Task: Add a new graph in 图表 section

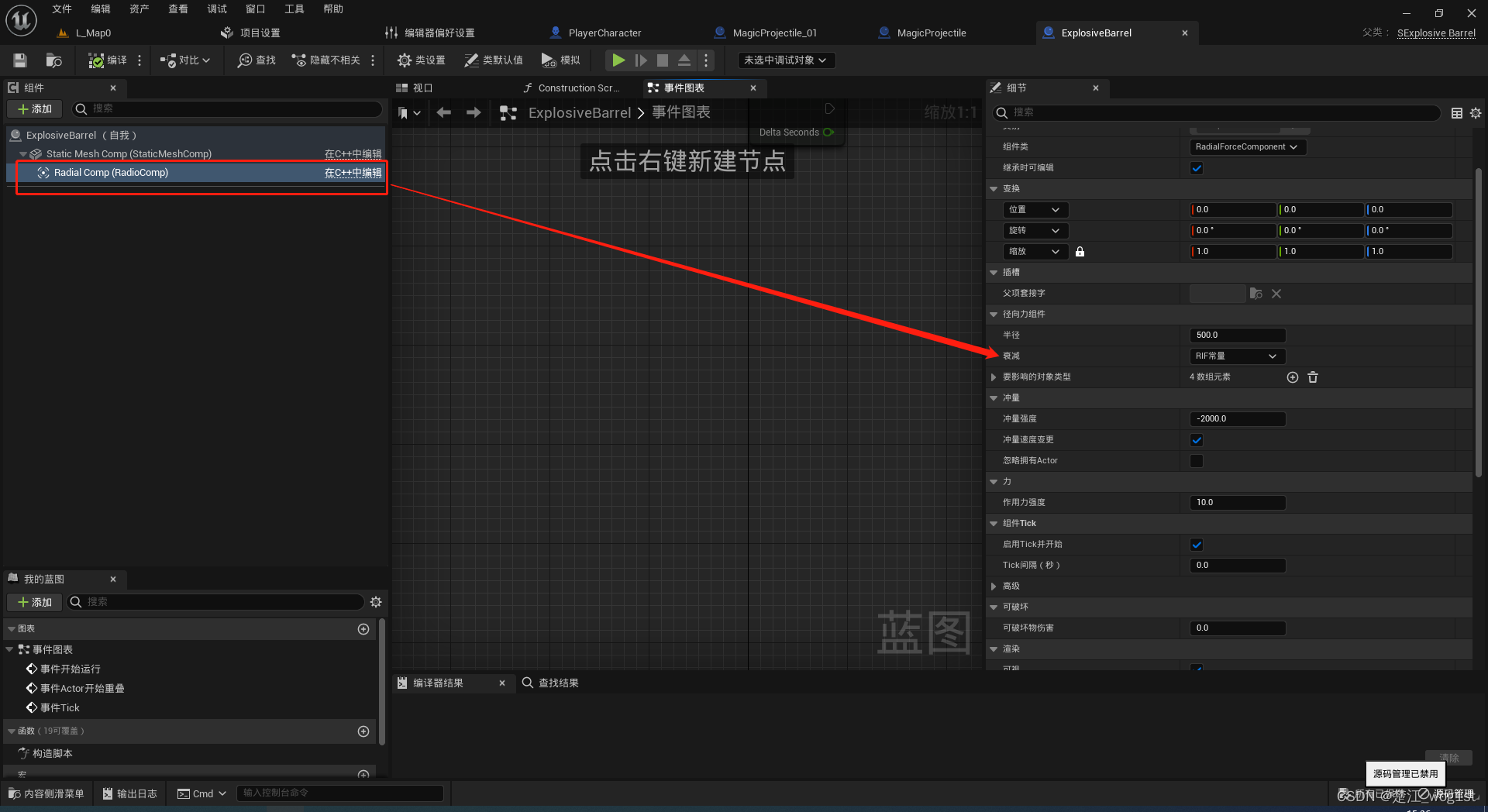Action: pyautogui.click(x=363, y=629)
